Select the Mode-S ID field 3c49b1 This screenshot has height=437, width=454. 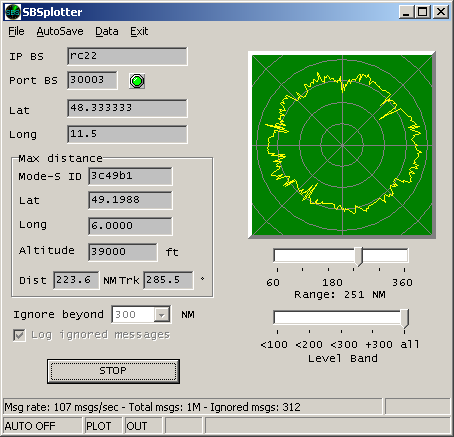coord(130,176)
